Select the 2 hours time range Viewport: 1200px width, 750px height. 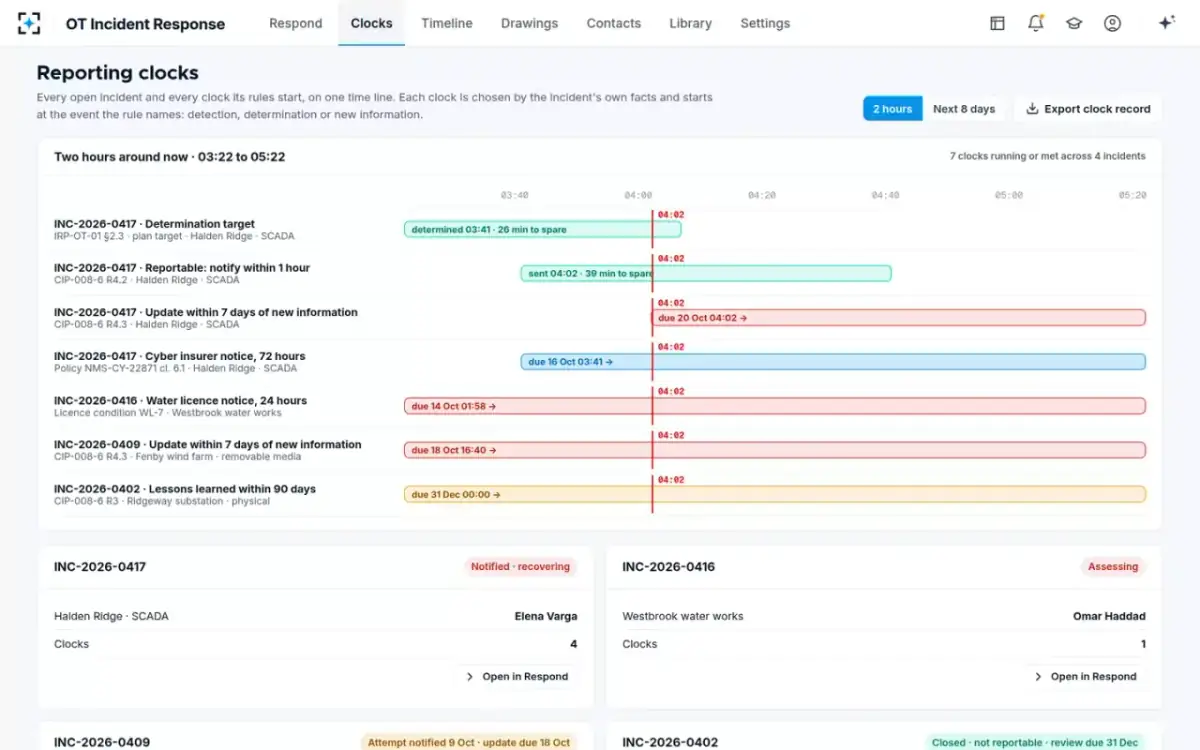click(x=892, y=109)
